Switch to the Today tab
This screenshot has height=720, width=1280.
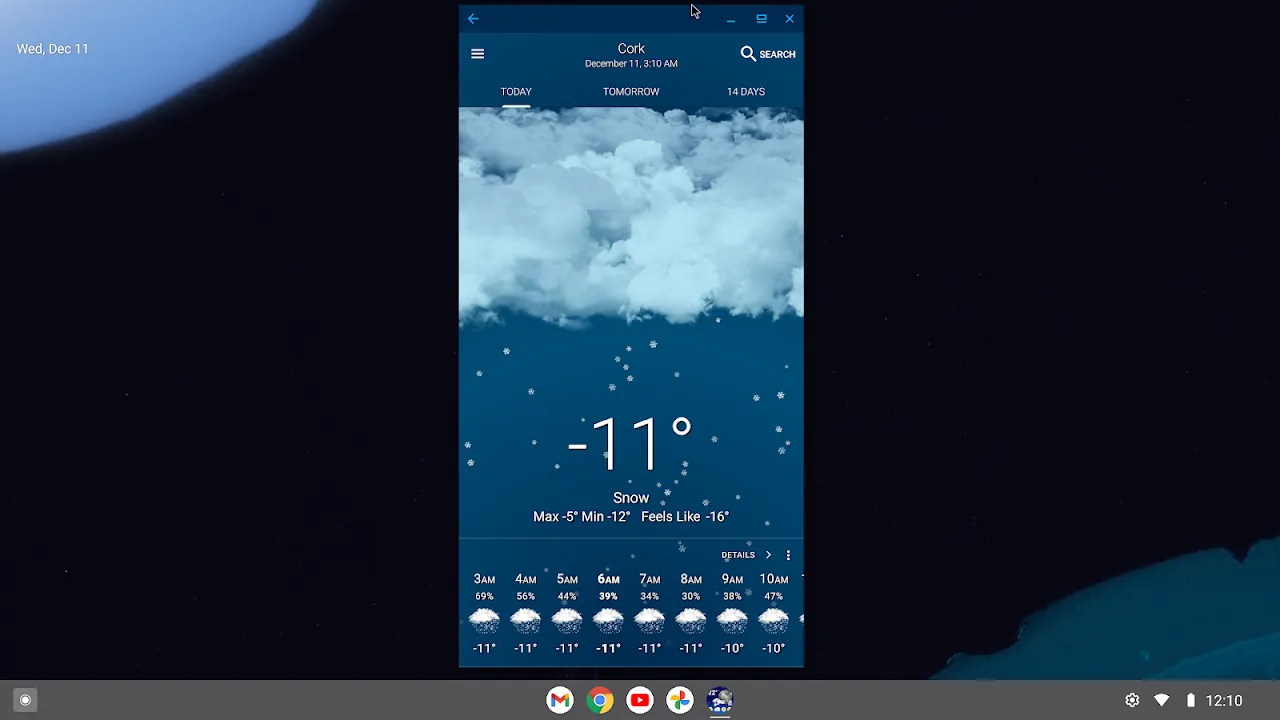click(516, 91)
